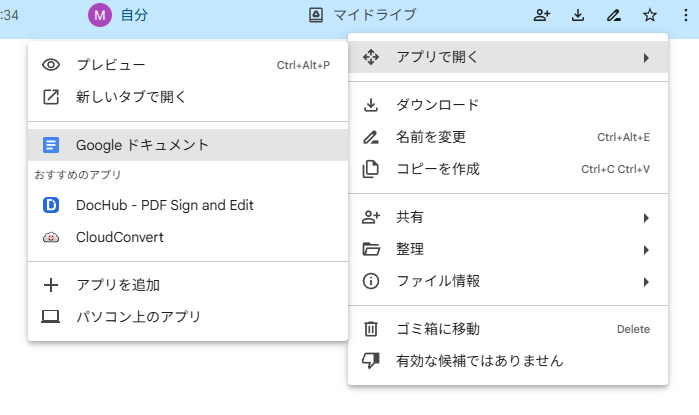Click the pencil icon beside 名前を変更
The height and width of the screenshot is (415, 699).
click(x=371, y=137)
